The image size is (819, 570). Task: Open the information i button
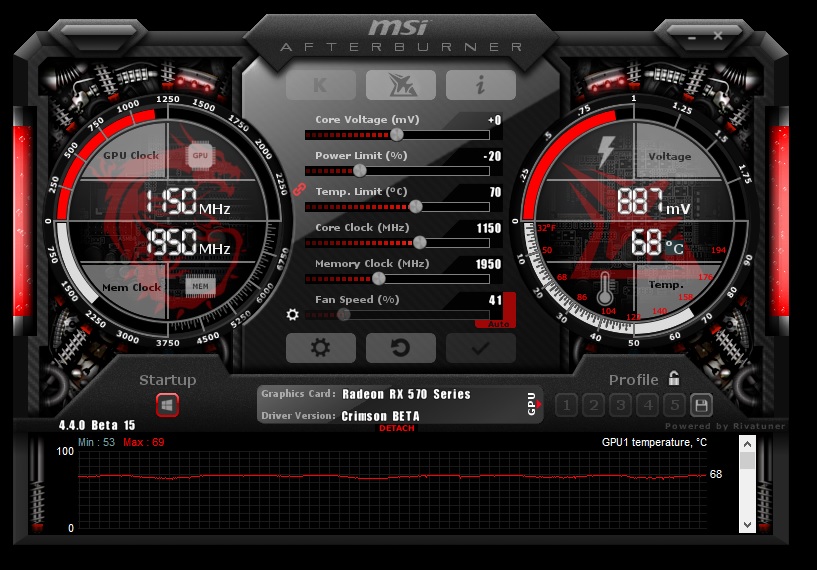point(481,85)
